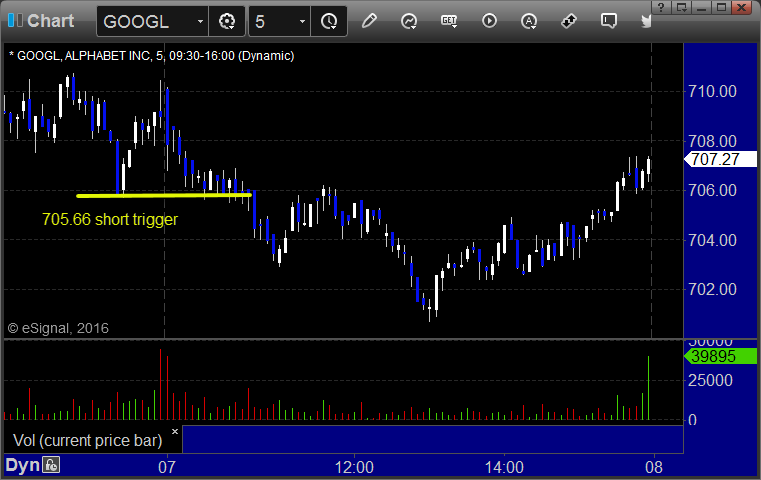Click the 702.00 price axis label
The image size is (761, 480).
pos(712,289)
